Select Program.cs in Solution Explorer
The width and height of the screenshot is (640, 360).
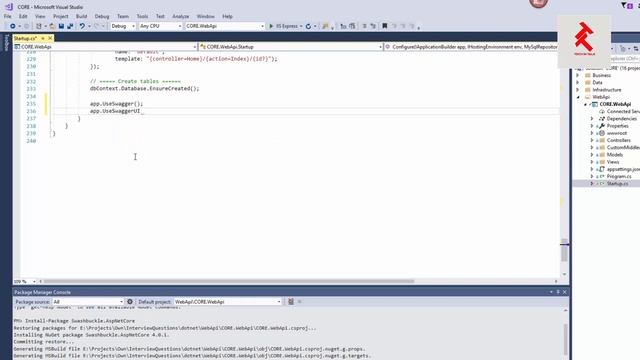pos(619,176)
